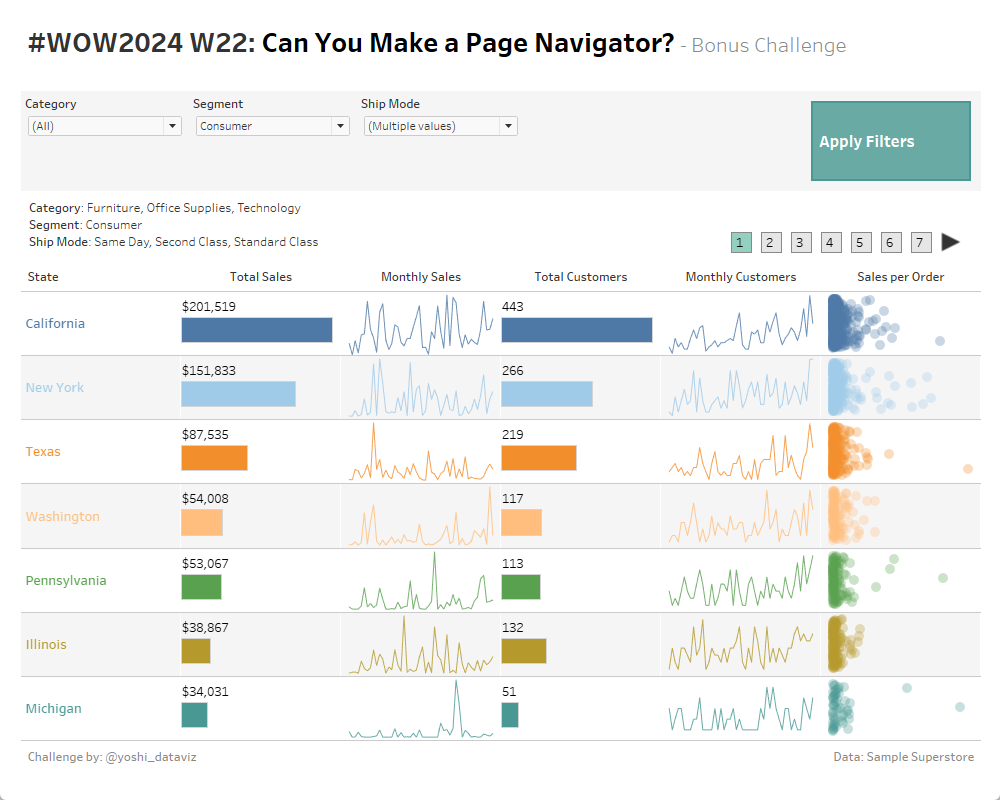Image resolution: width=1000 pixels, height=800 pixels.
Task: Jump to page 3 in navigator
Action: 801,242
